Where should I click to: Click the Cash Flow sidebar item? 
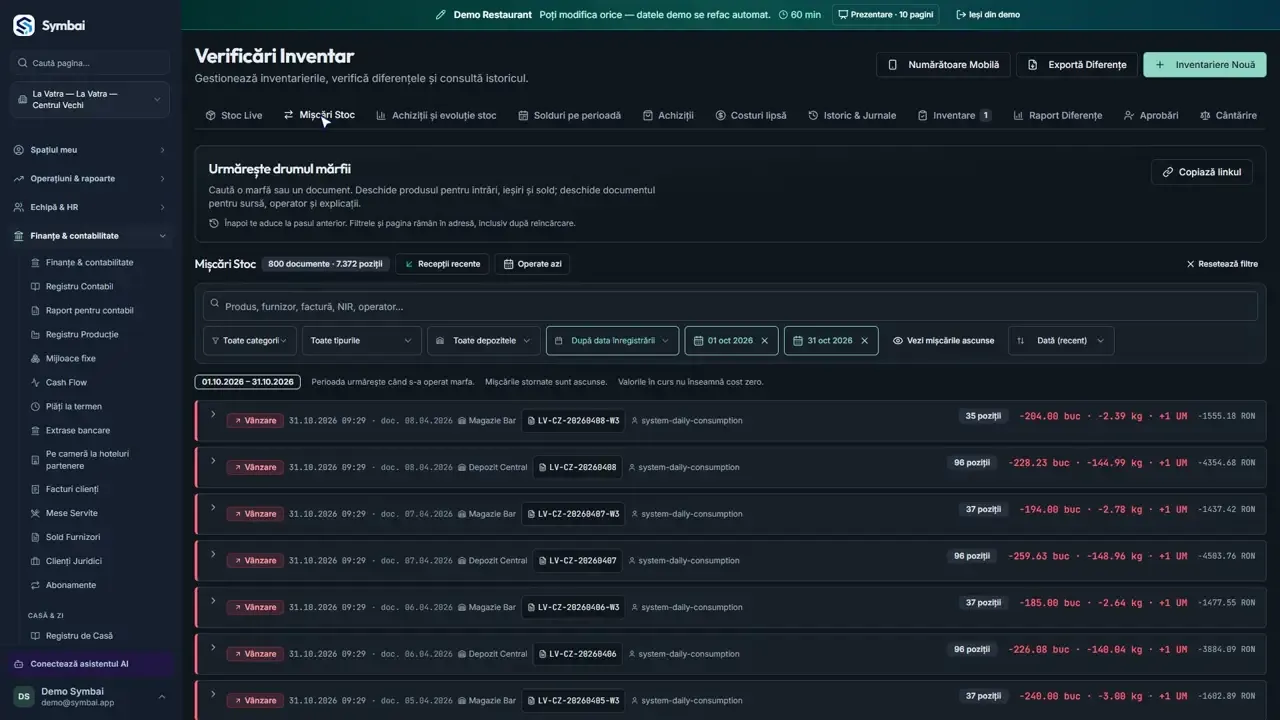[x=66, y=383]
